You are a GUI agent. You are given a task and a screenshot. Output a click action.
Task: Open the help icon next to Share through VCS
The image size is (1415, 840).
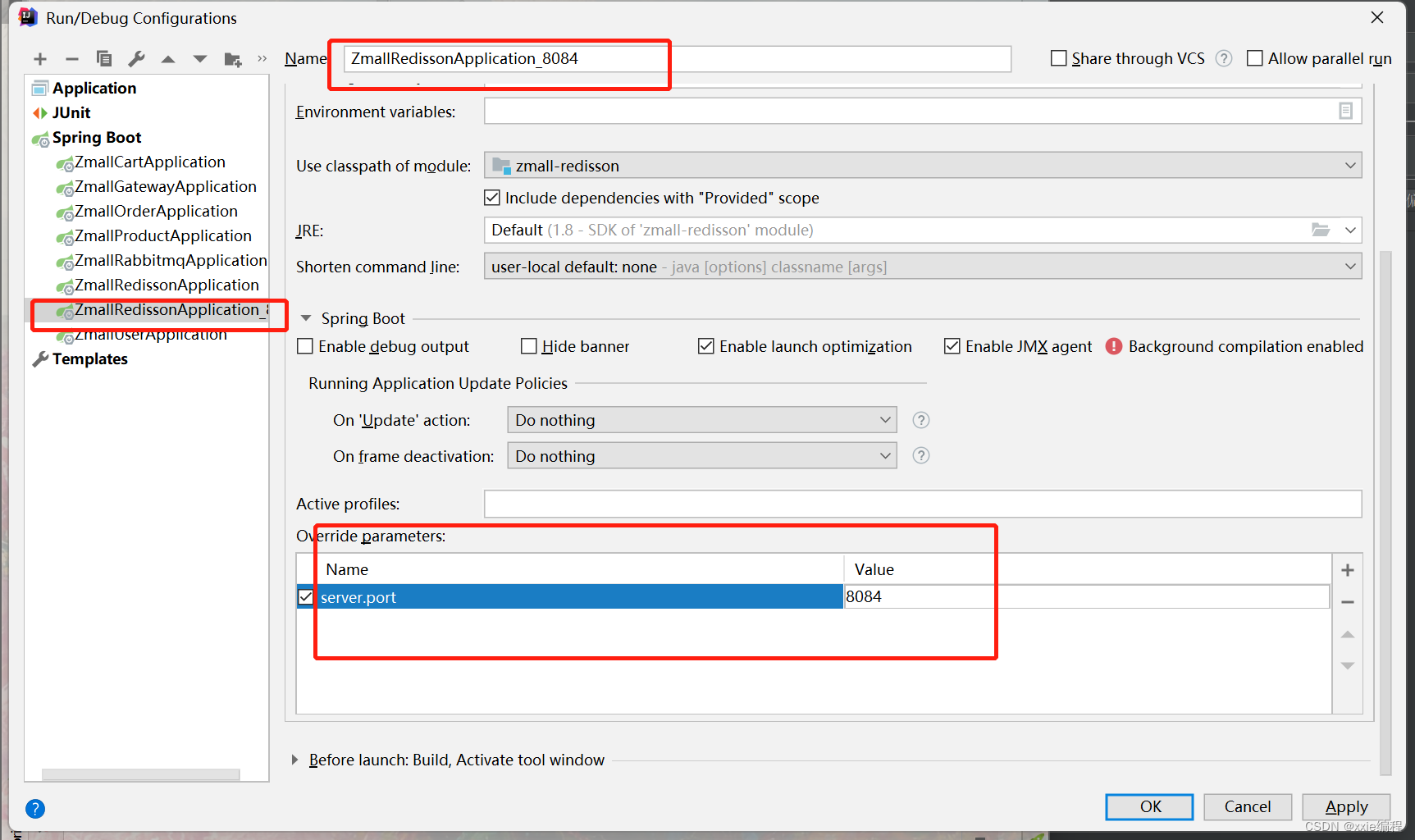coord(1224,58)
